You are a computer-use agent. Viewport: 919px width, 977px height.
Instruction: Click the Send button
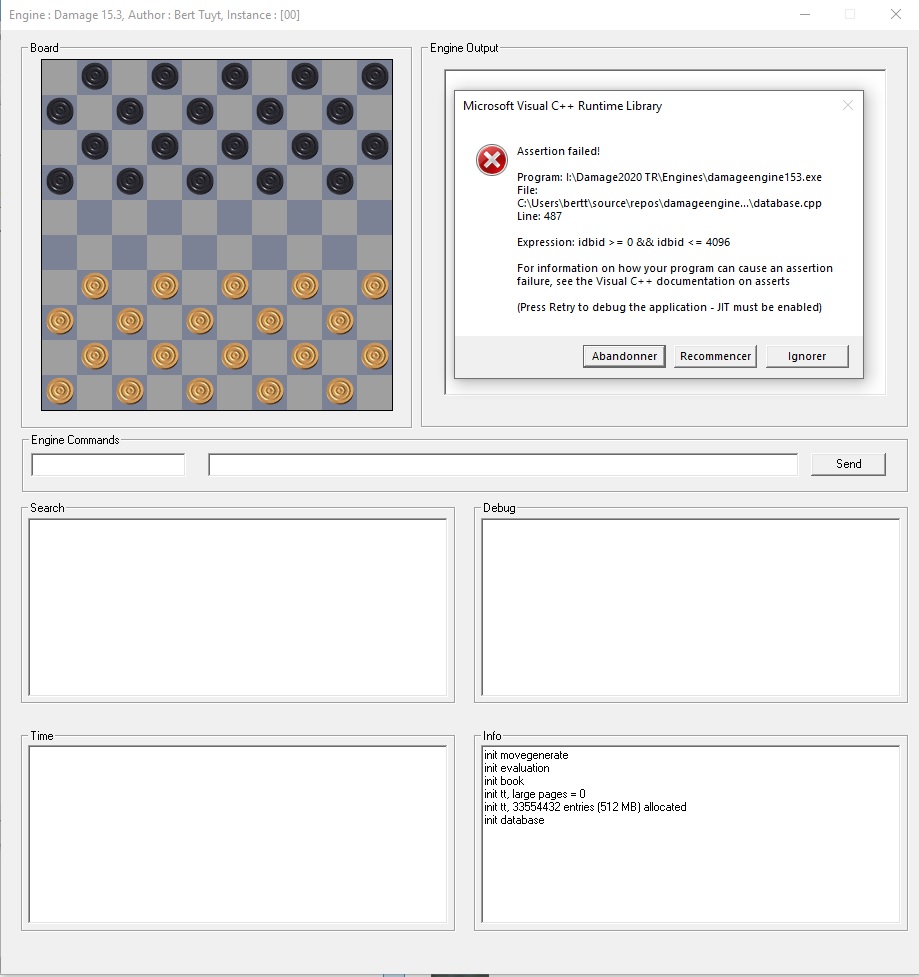point(848,464)
